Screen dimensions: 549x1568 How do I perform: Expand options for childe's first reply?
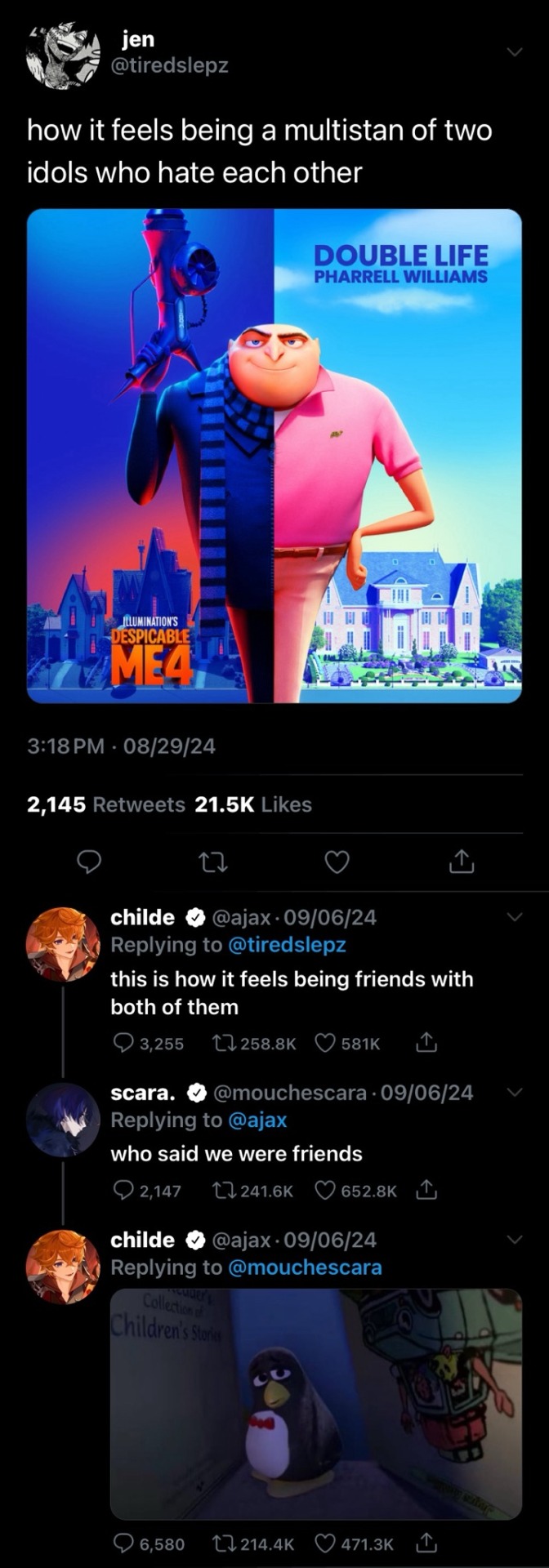pos(514,917)
